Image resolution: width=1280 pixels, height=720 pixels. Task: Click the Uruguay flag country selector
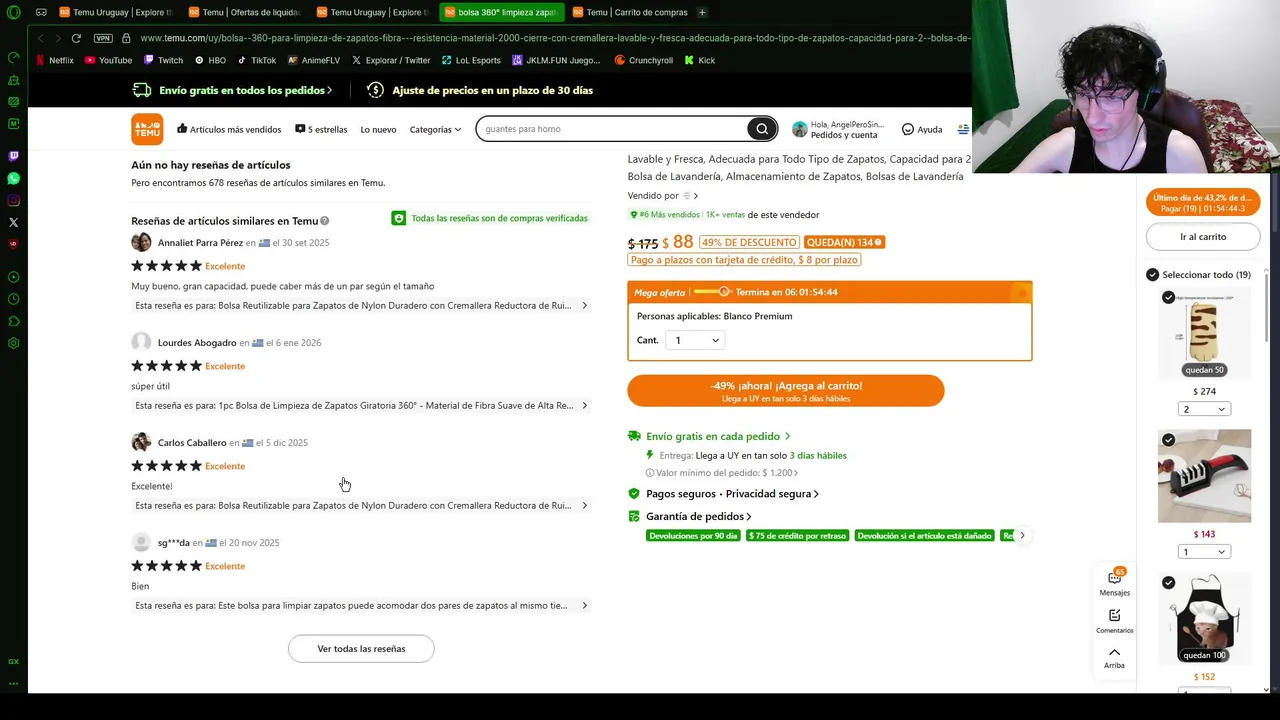point(963,129)
